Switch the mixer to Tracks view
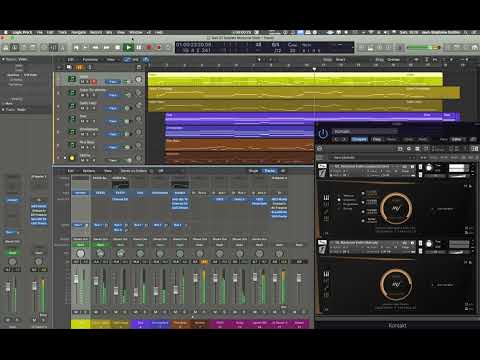 pos(269,171)
